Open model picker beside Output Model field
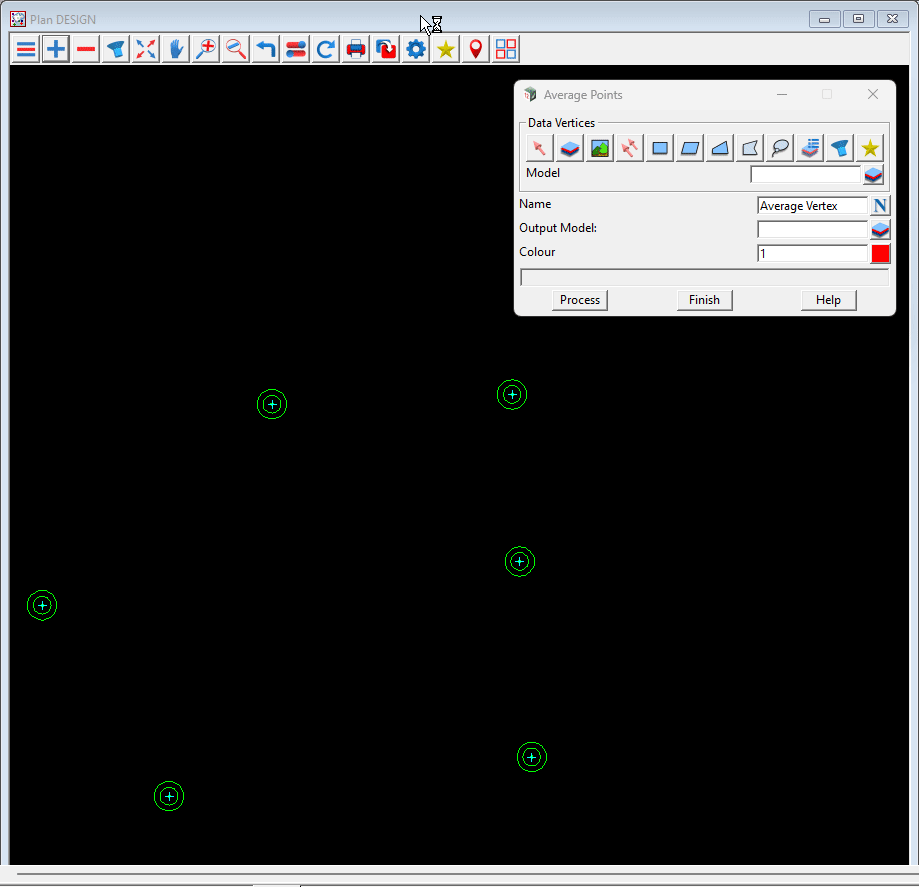The width and height of the screenshot is (919, 887). [x=880, y=230]
